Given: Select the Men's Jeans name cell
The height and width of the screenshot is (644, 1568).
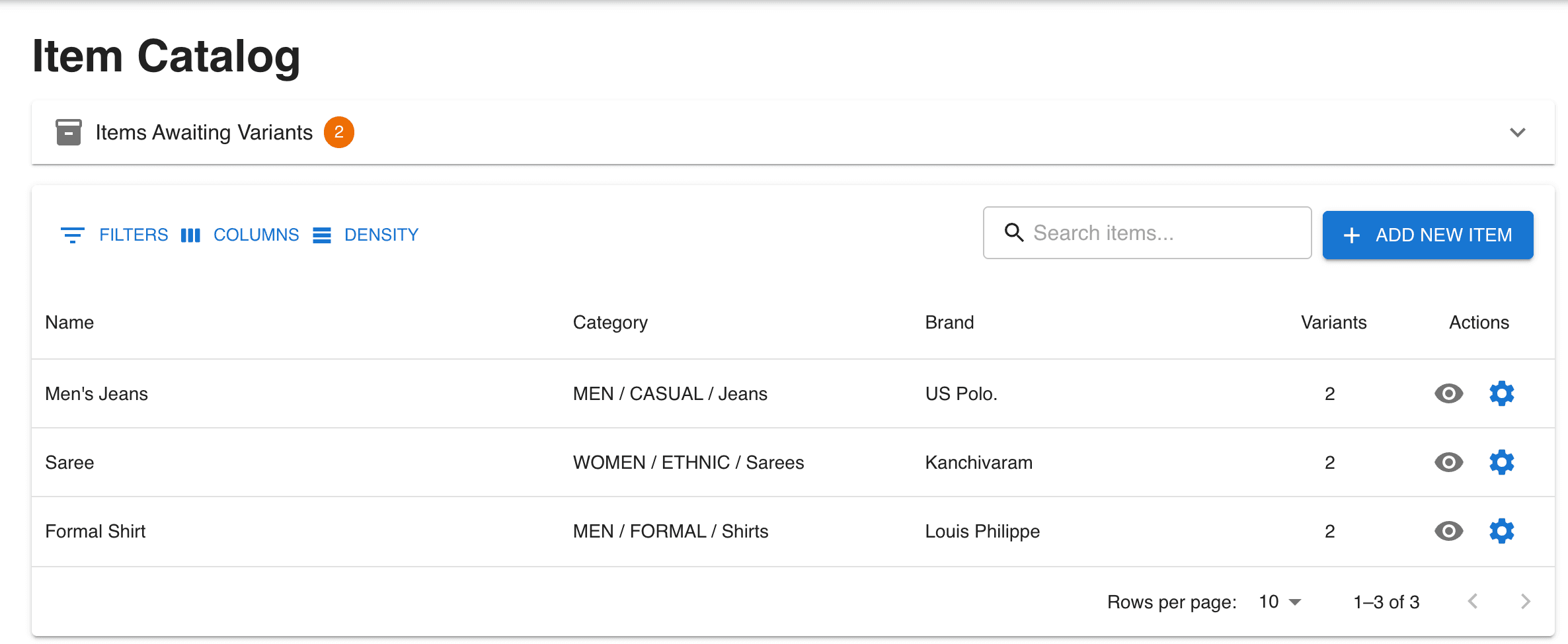Looking at the screenshot, I should (x=97, y=393).
